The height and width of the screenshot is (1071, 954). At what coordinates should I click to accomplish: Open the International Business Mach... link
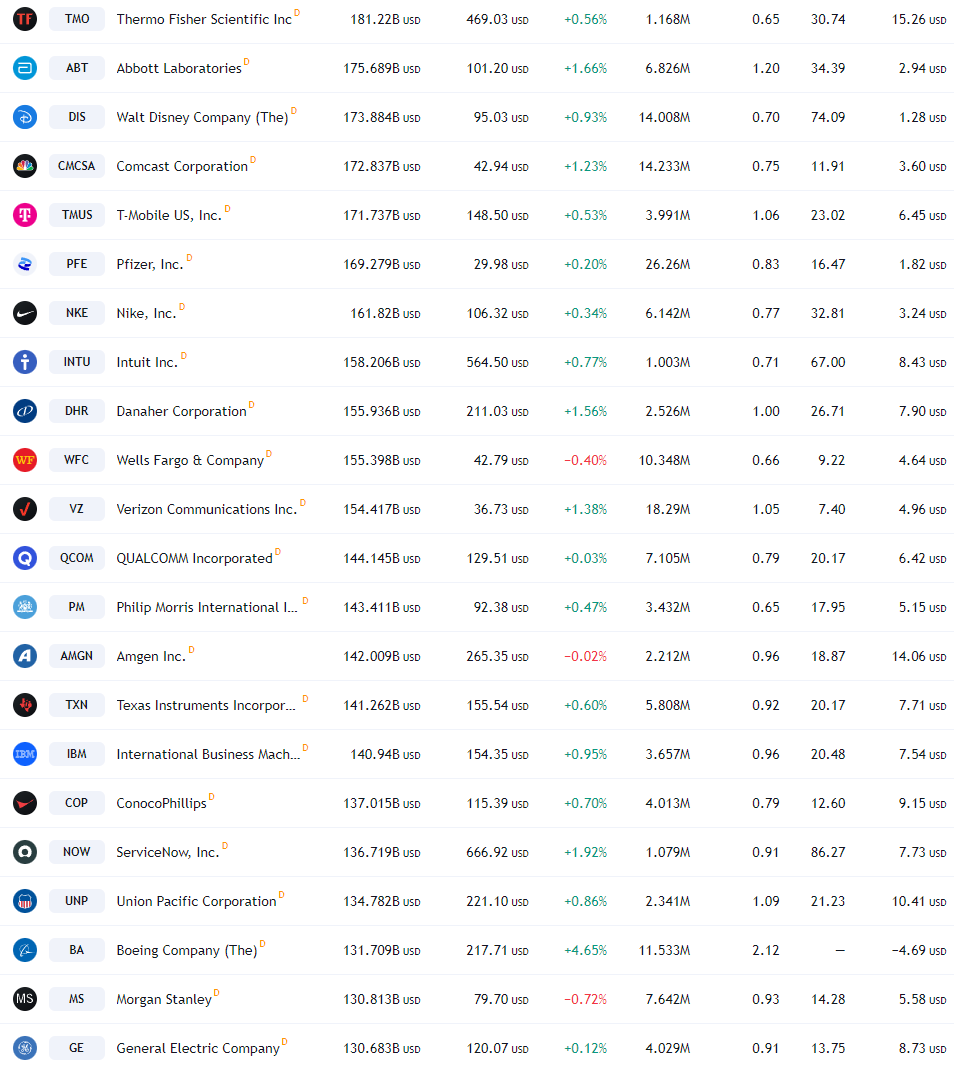pyautogui.click(x=208, y=754)
